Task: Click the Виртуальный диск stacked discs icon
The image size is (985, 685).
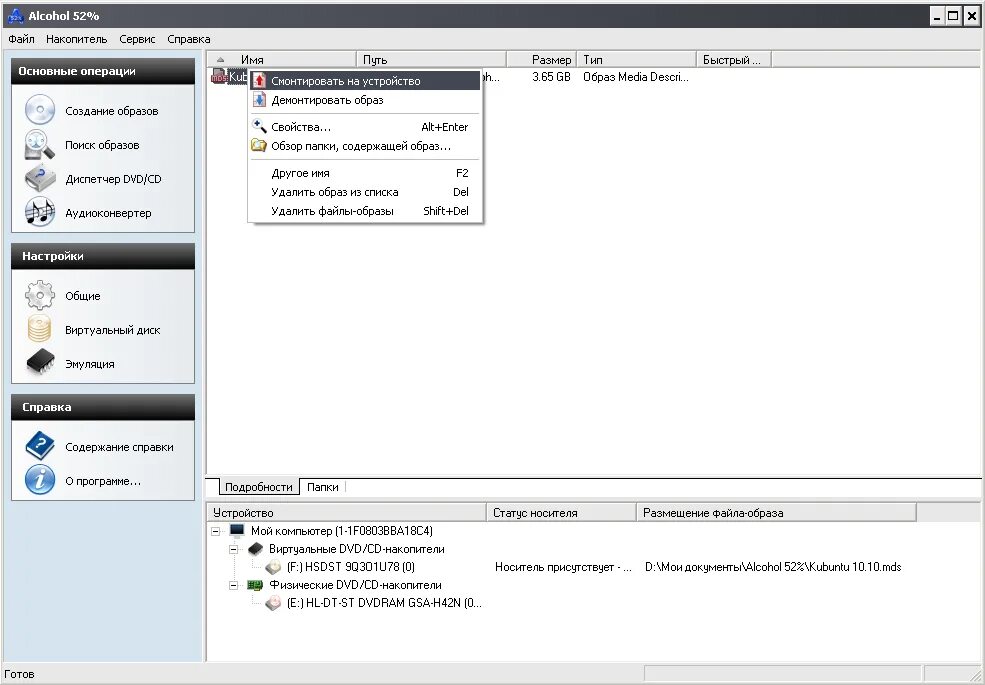Action: point(40,329)
